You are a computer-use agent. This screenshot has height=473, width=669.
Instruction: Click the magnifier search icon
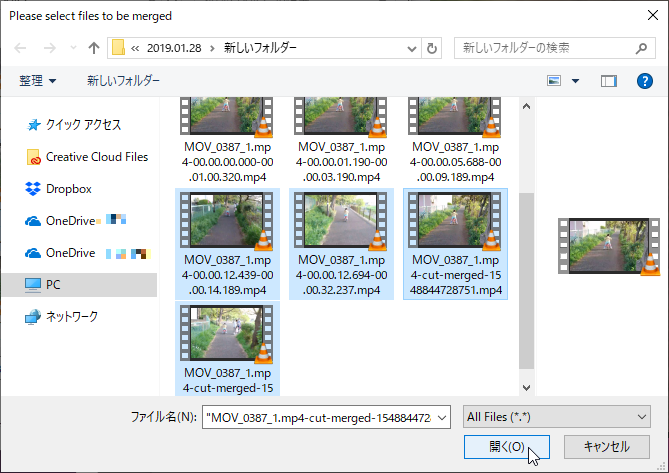click(641, 48)
